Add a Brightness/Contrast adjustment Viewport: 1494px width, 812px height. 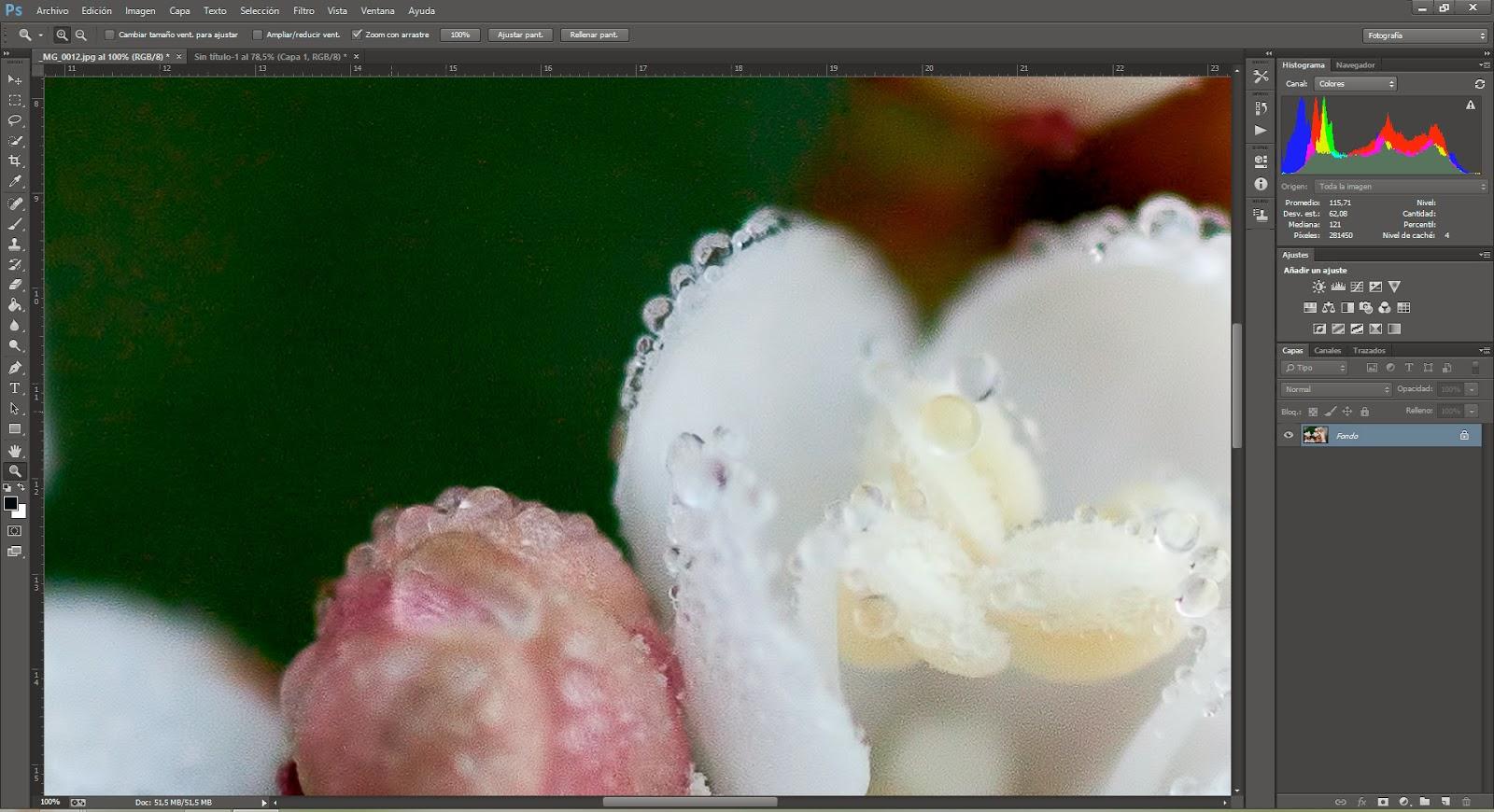pos(1318,287)
